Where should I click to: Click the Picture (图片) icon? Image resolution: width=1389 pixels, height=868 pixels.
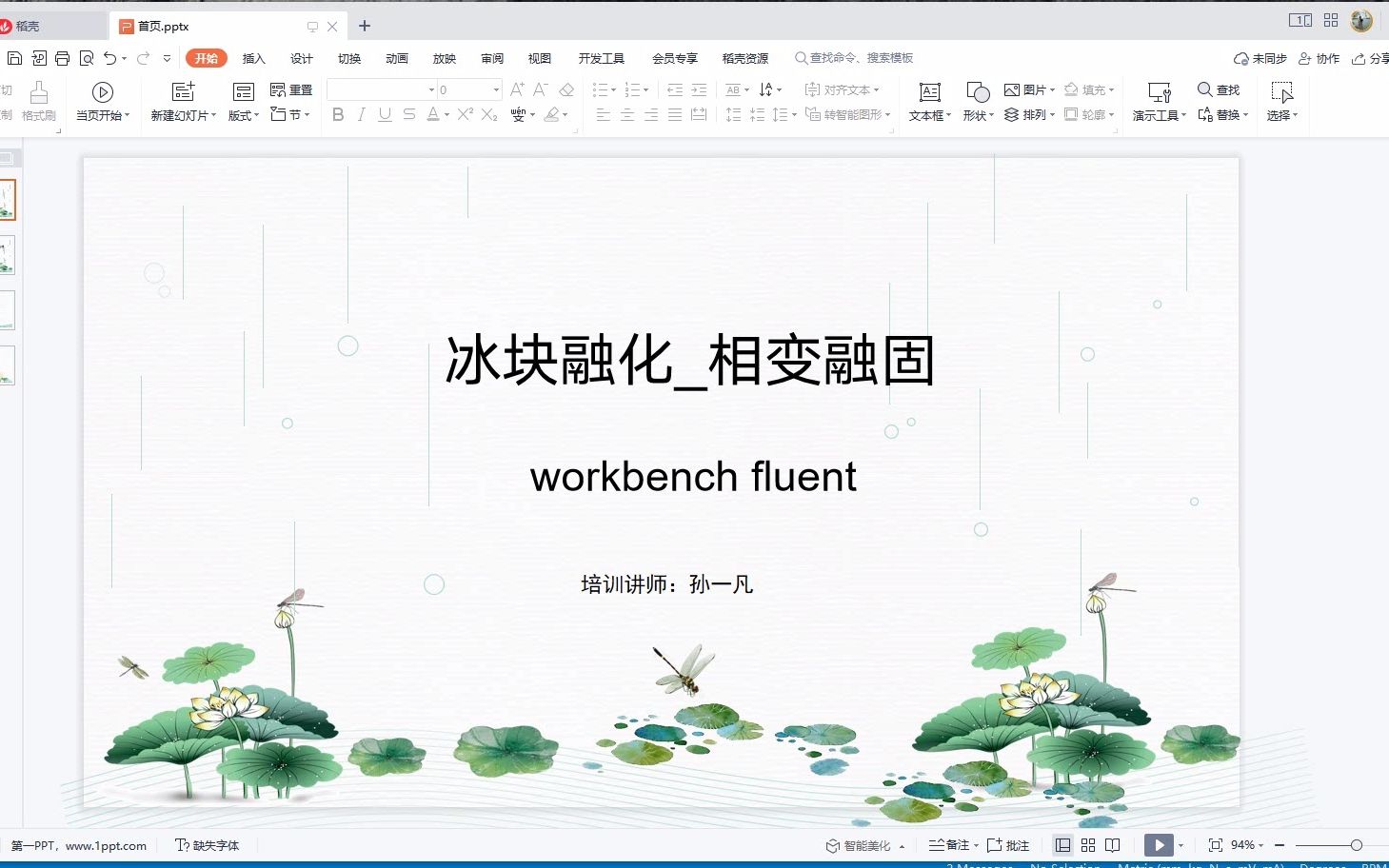point(1012,89)
